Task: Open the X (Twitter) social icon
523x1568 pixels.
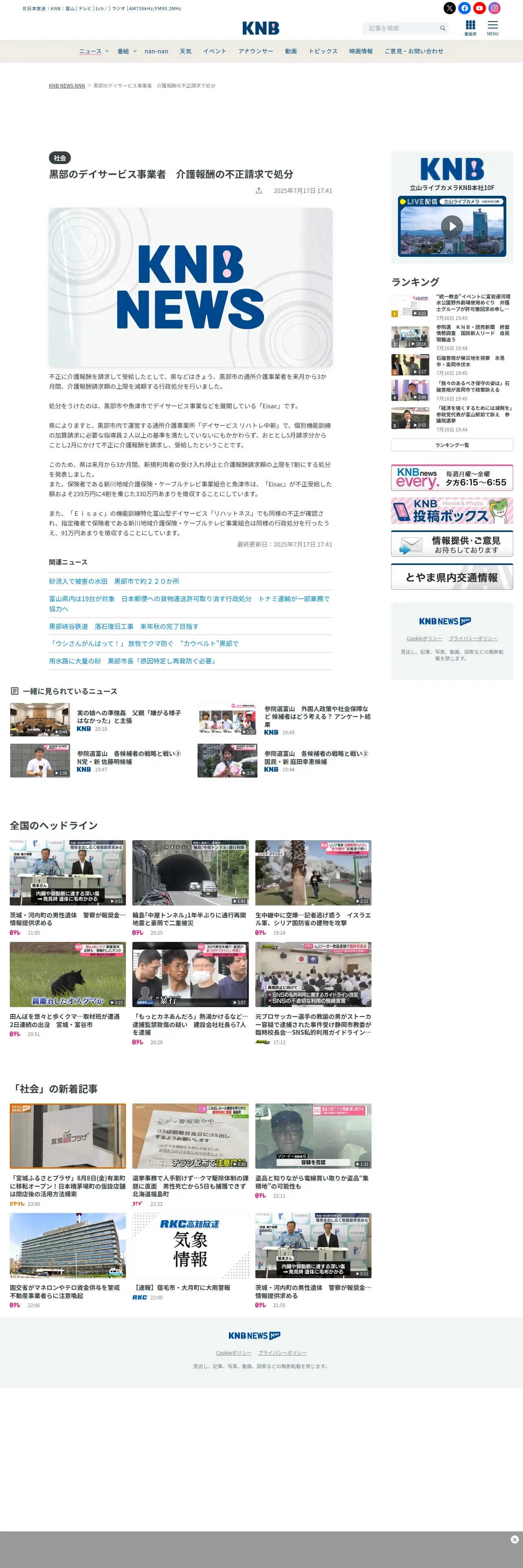Action: click(449, 8)
